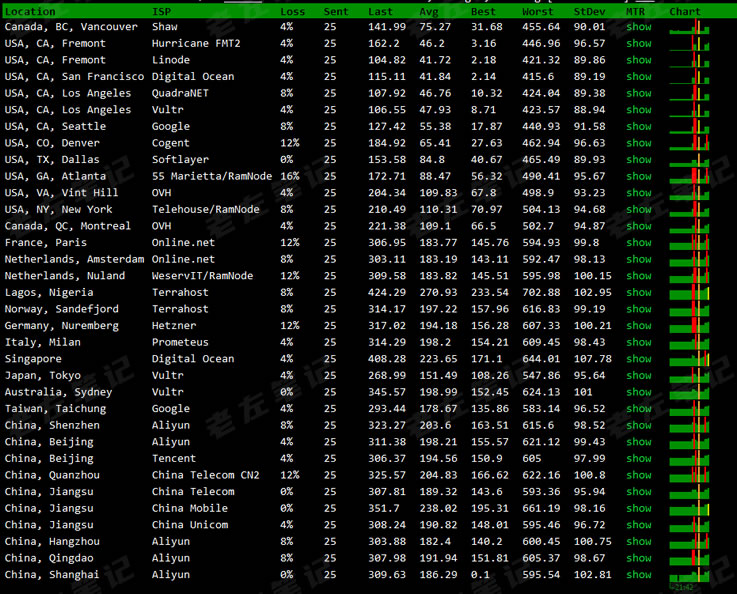This screenshot has width=737, height=594.
Task: Click last value 141.99 in Vancouver row
Action: pyautogui.click(x=387, y=27)
